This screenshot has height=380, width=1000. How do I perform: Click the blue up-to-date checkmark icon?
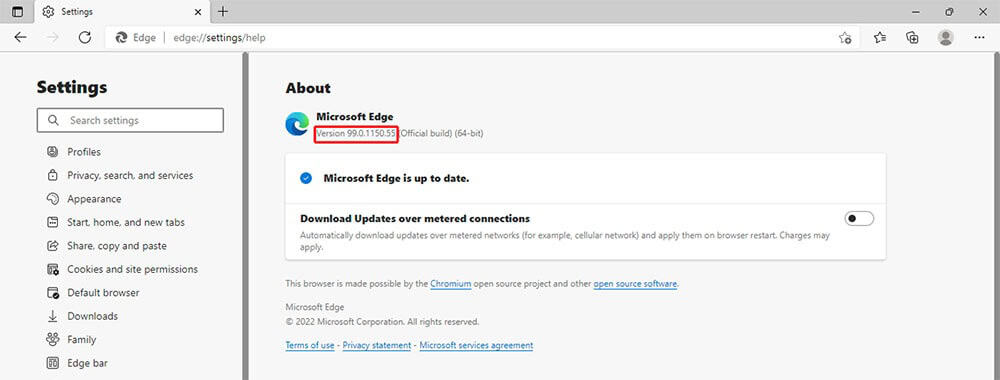coord(306,179)
